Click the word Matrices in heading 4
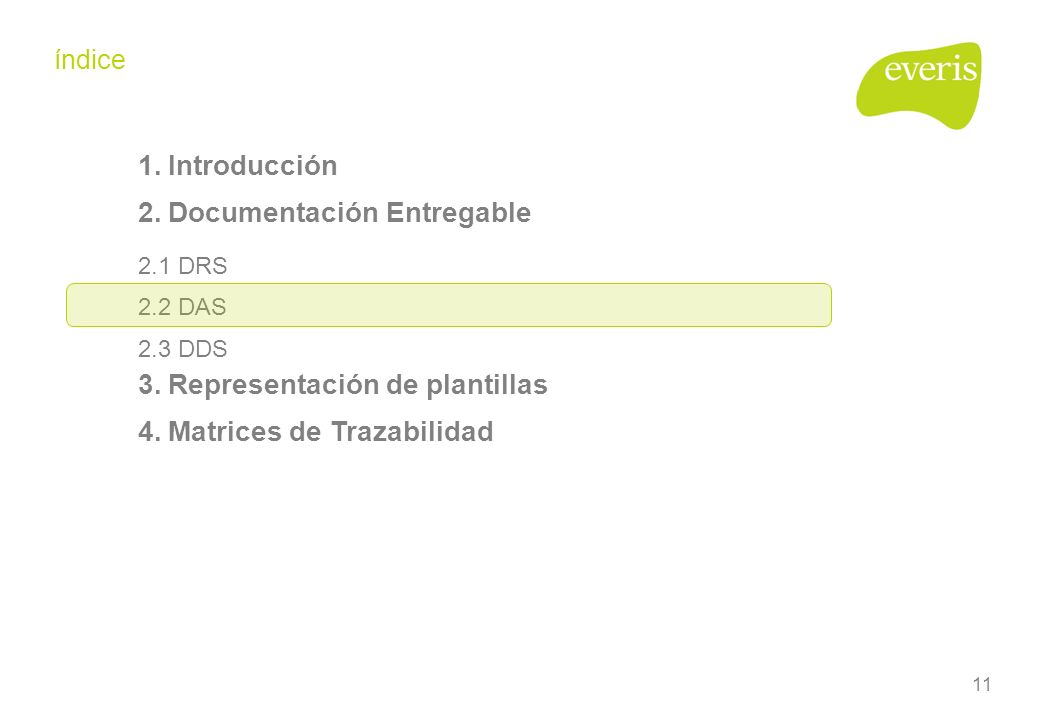1039x718 pixels. coord(225,431)
